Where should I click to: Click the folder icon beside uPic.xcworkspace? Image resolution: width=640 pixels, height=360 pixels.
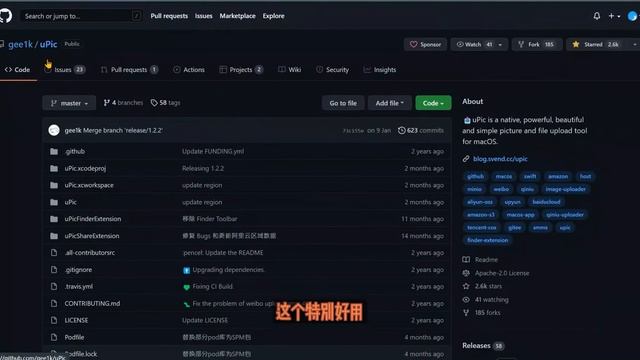coord(54,185)
